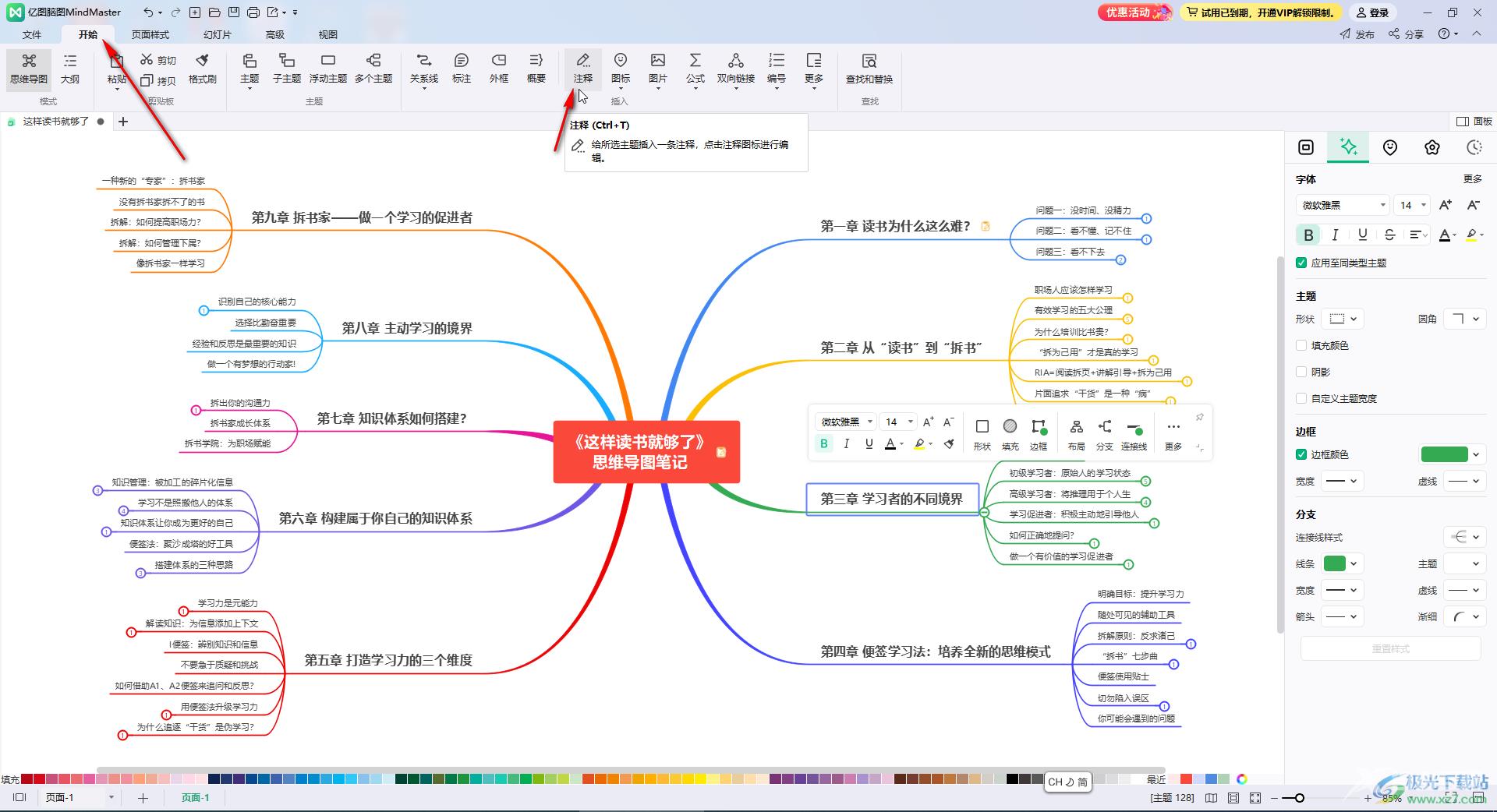Click 登录 login button
This screenshot has width=1497, height=812.
pyautogui.click(x=1373, y=12)
